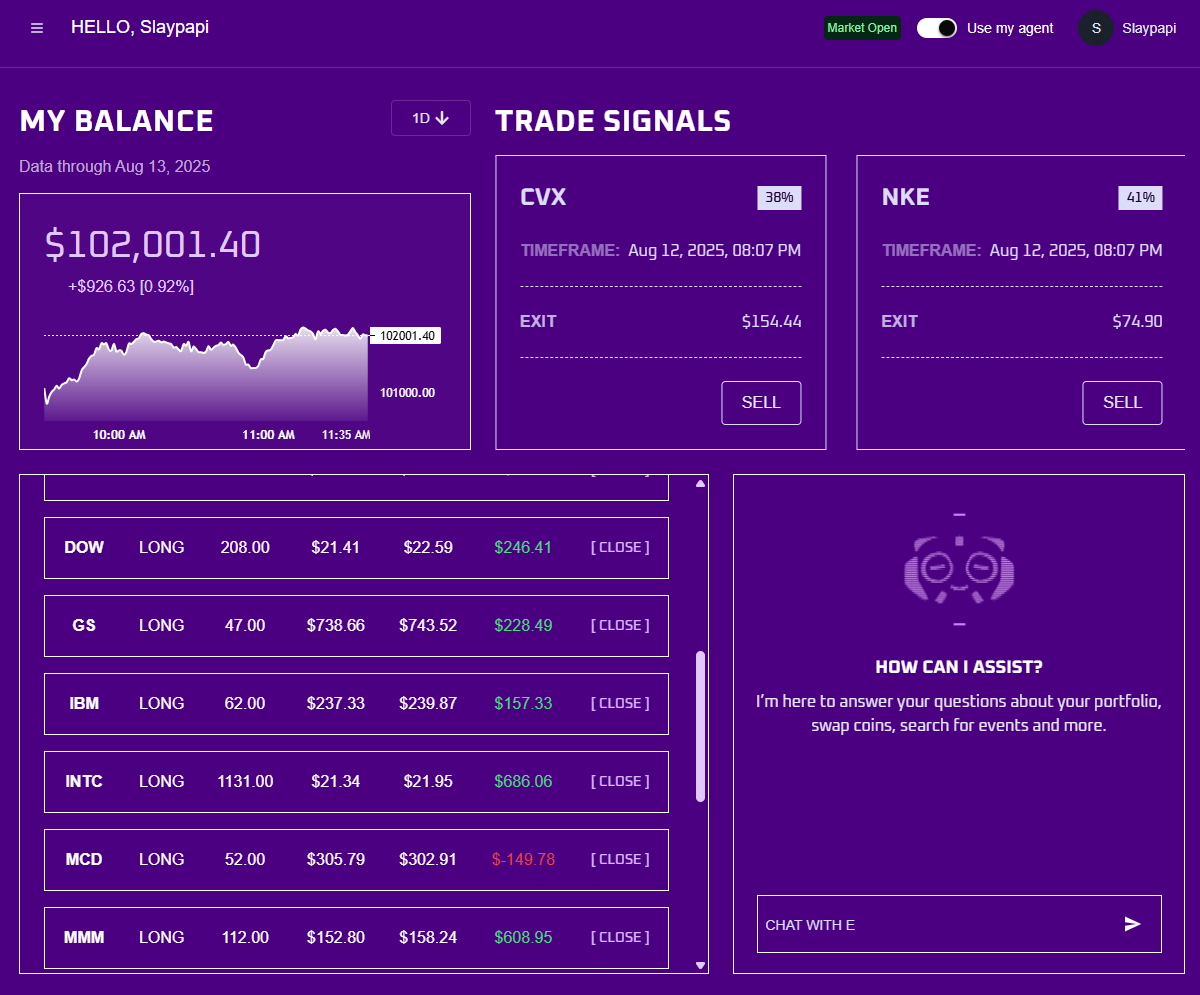1200x995 pixels.
Task: Click the NKE exit price $74.90
Action: point(1137,321)
